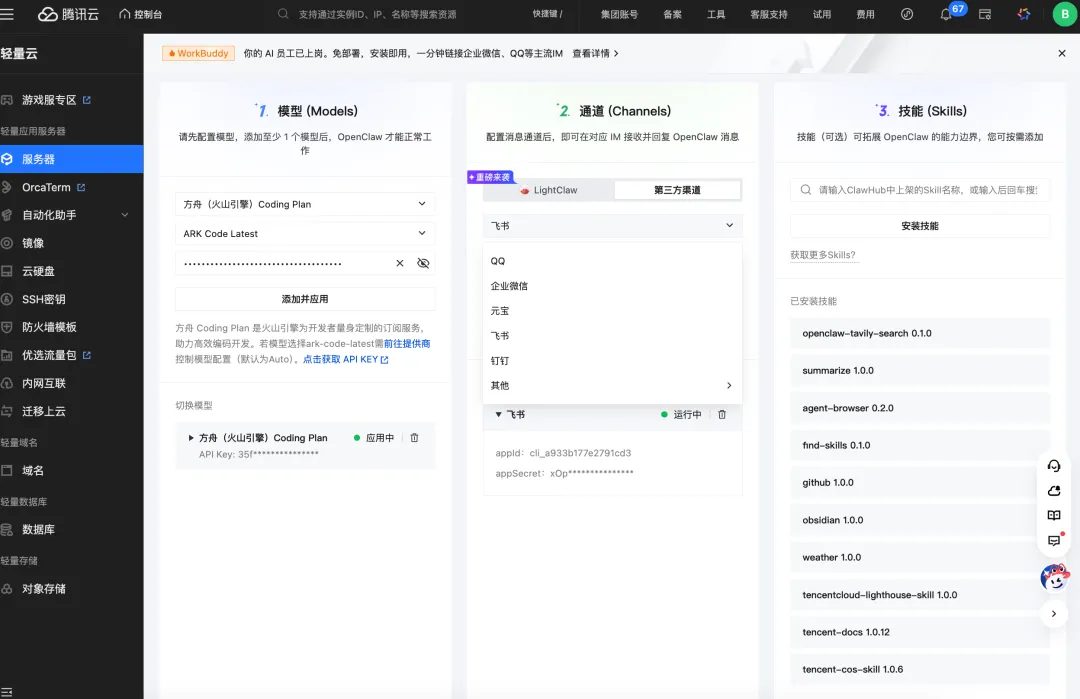Select 企业微信 from channel list
This screenshot has height=699, width=1080.
coord(612,286)
